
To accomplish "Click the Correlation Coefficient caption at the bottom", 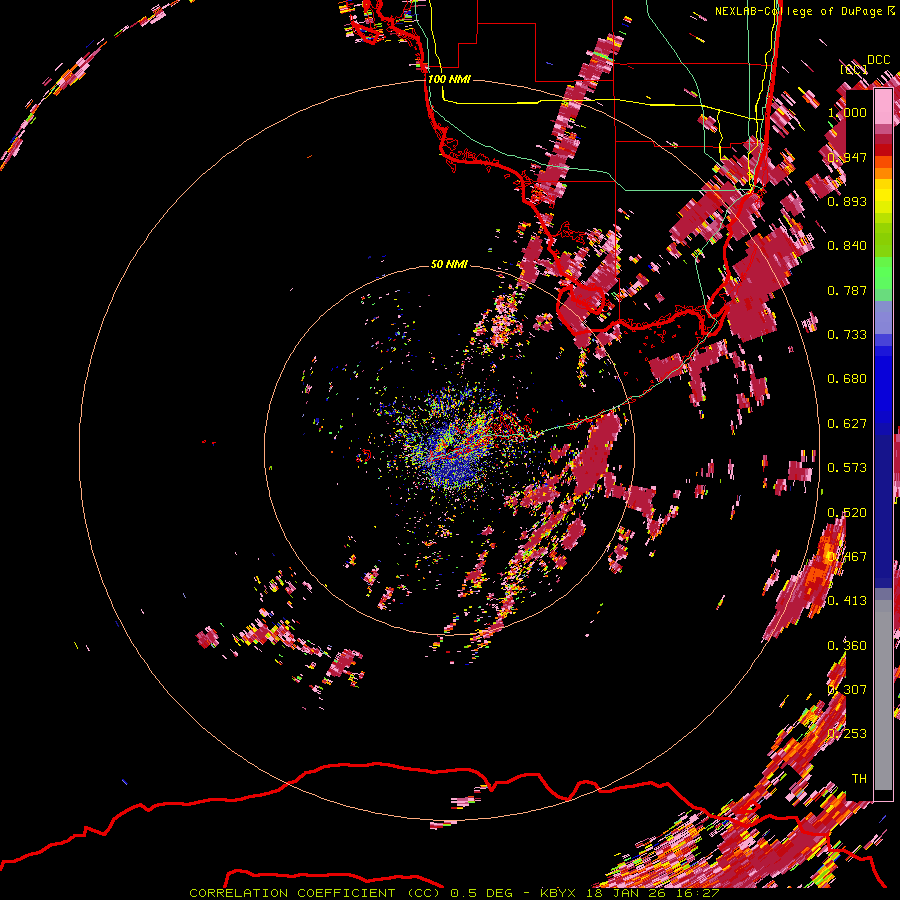I will (x=454, y=893).
